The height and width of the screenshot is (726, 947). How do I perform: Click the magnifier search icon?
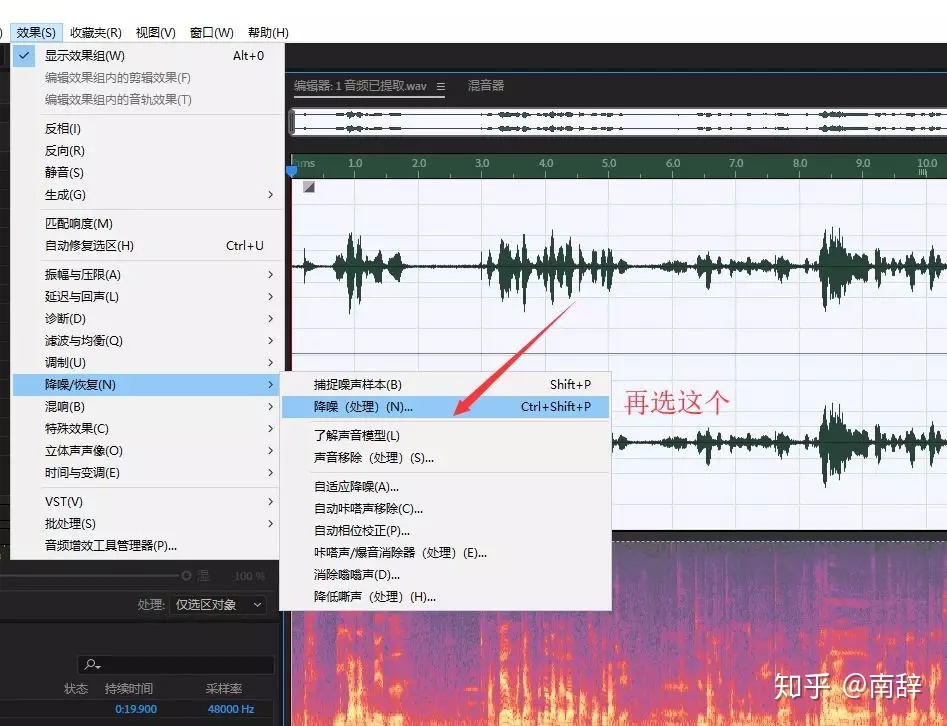[92, 664]
